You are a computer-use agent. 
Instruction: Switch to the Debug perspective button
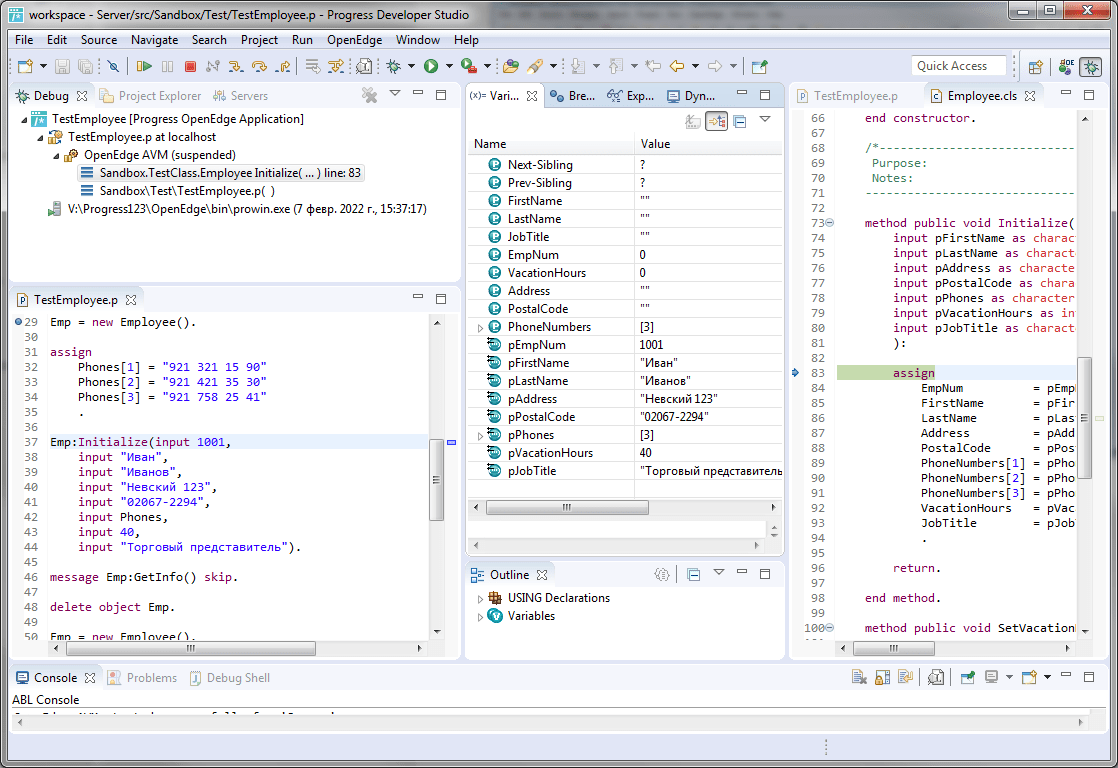[1091, 67]
